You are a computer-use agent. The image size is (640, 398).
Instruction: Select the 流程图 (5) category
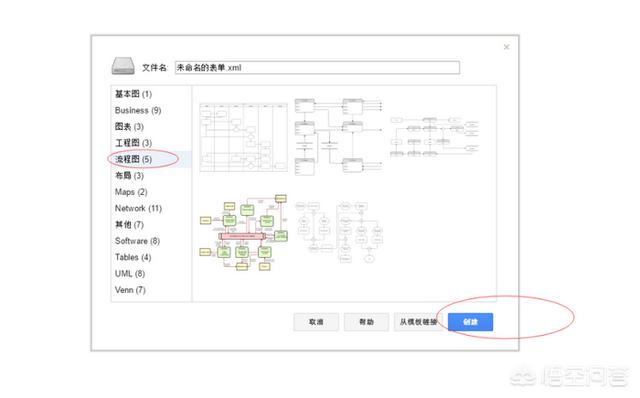[x=133, y=159]
